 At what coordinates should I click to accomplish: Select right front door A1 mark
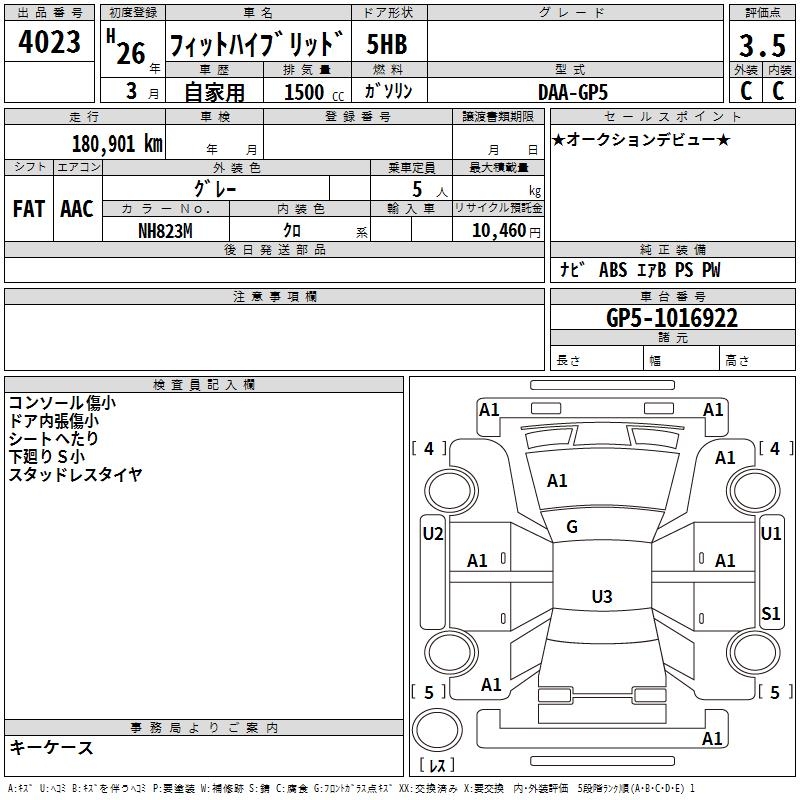(x=725, y=561)
